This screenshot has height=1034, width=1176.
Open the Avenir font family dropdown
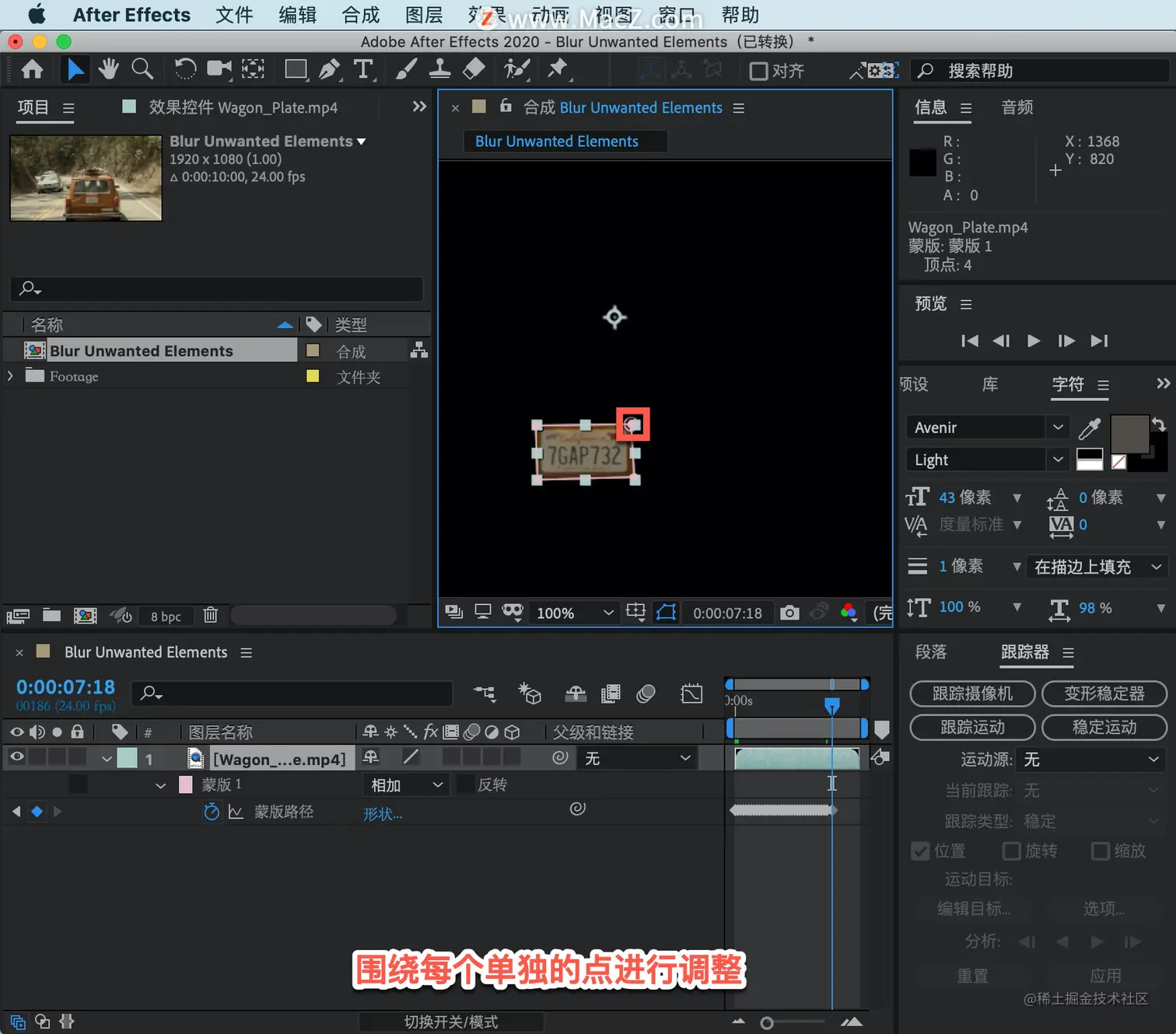(x=986, y=428)
